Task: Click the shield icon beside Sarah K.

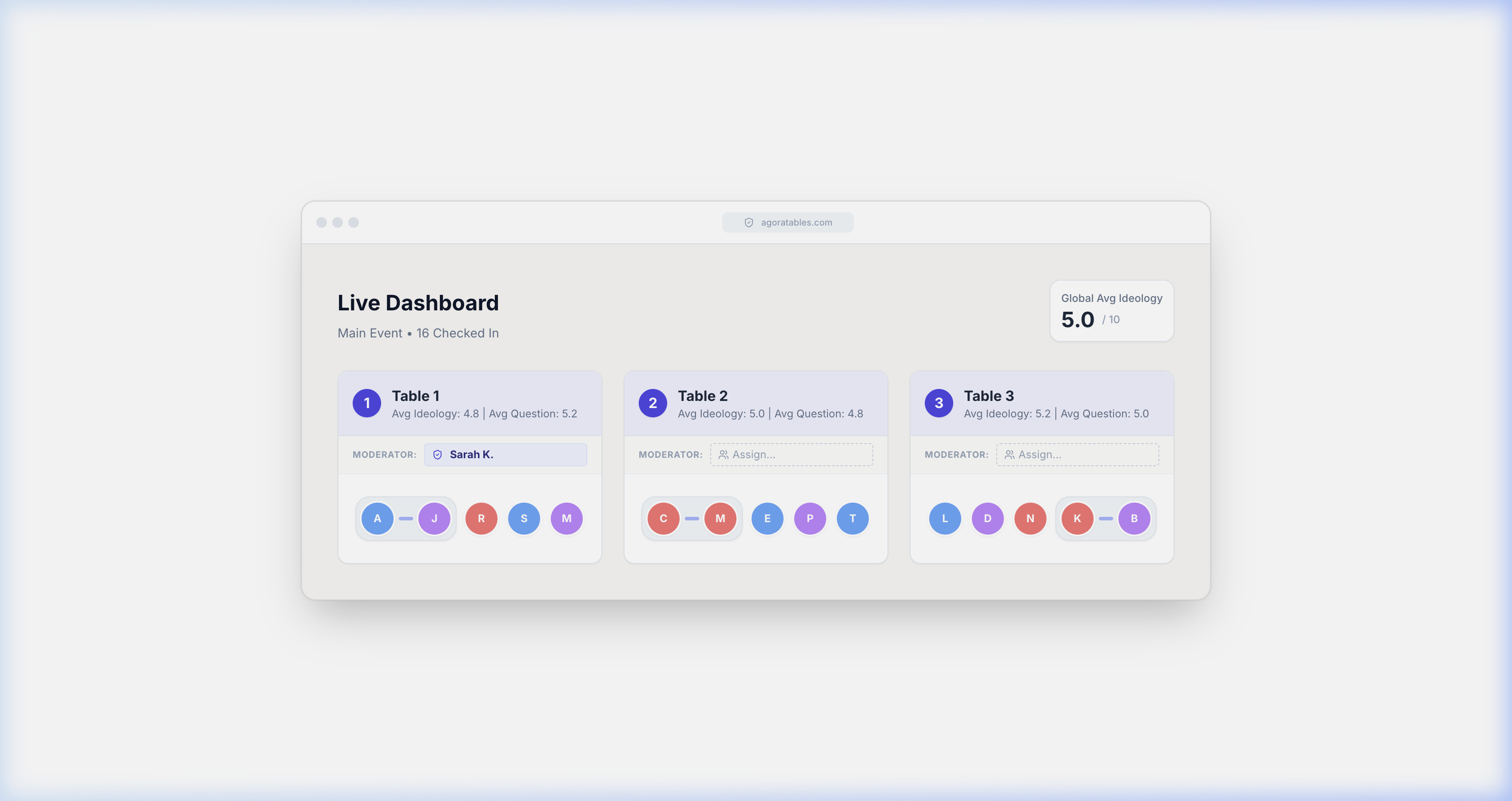Action: click(437, 454)
